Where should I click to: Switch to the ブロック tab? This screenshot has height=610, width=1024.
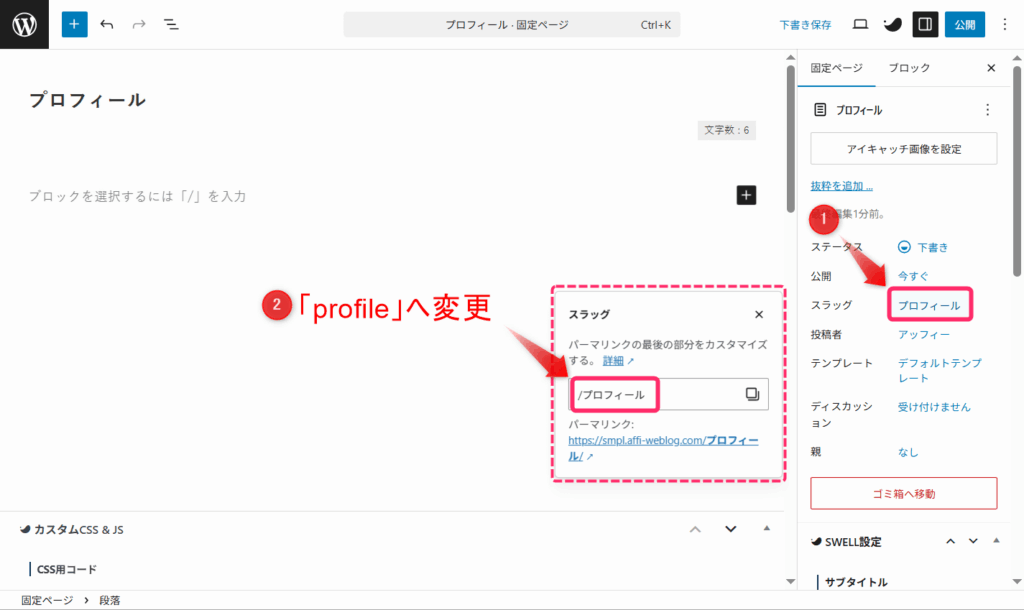[x=909, y=68]
